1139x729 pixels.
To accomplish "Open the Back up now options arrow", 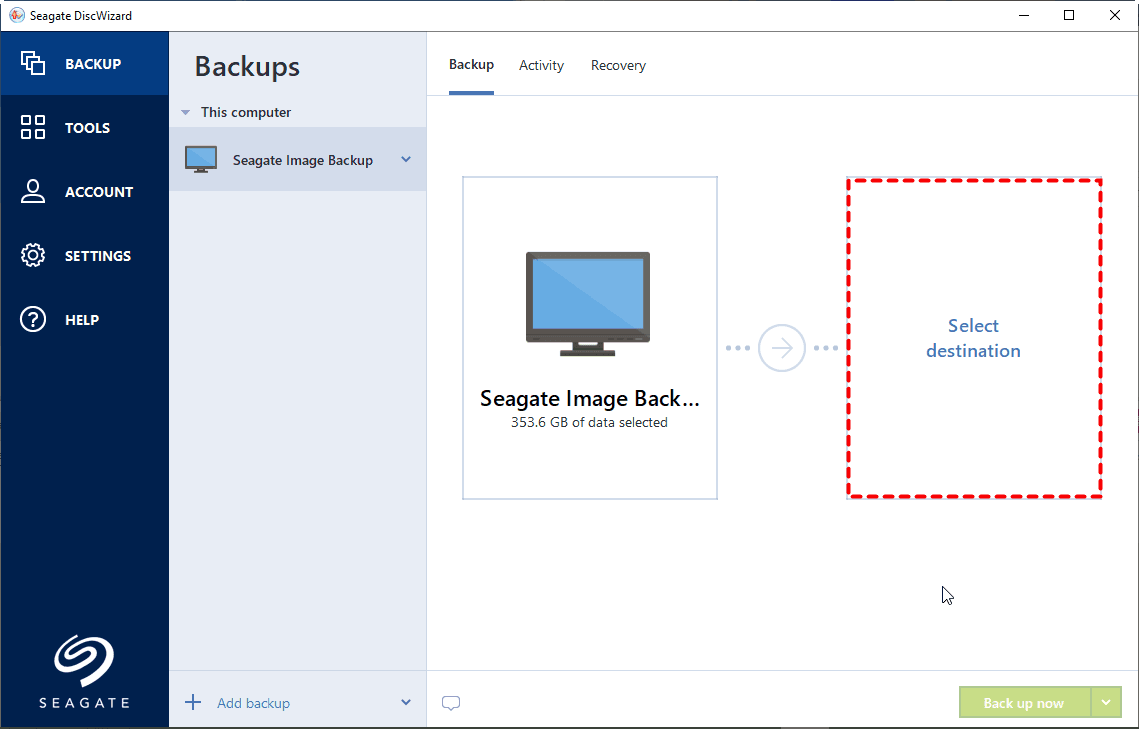I will pos(1106,702).
